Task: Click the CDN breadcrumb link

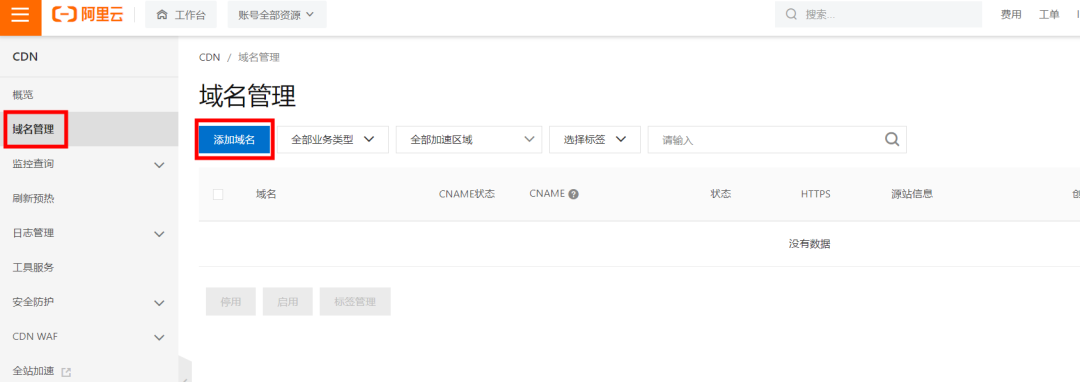Action: (x=209, y=58)
